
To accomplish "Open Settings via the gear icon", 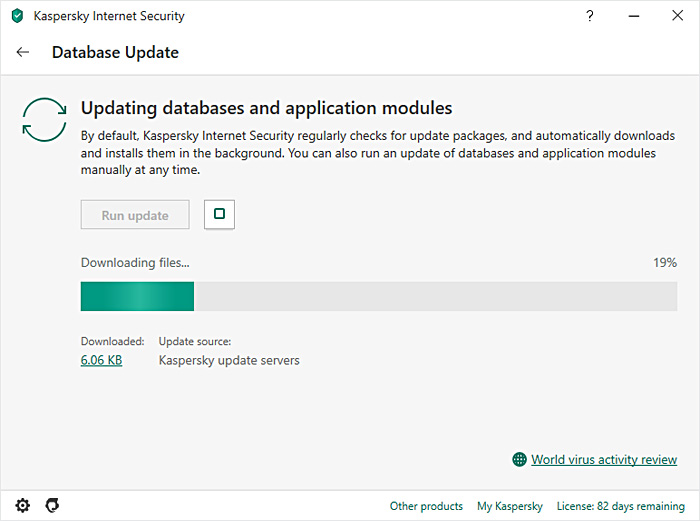I will point(23,505).
